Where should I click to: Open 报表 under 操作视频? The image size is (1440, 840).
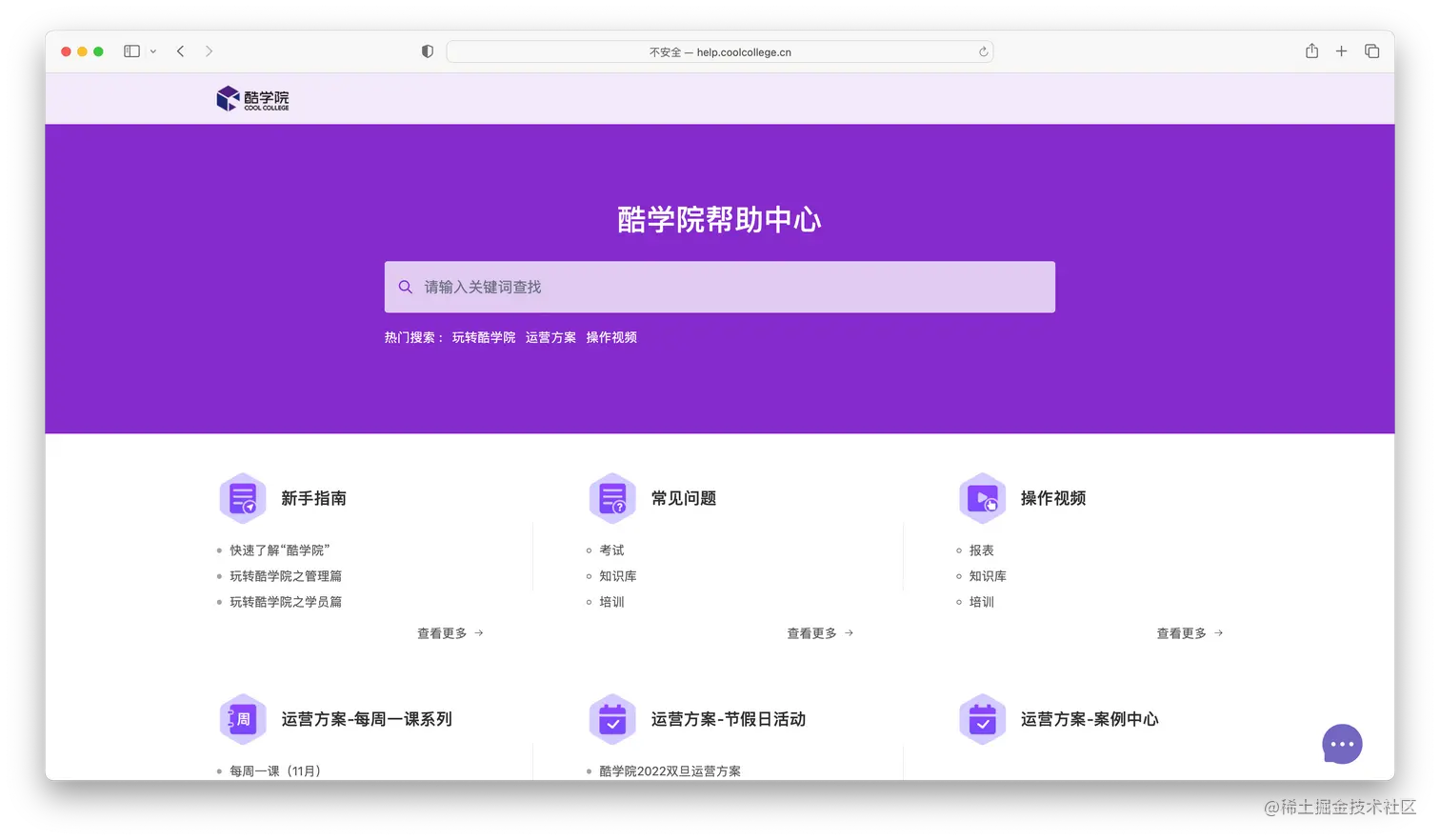pyautogui.click(x=981, y=550)
